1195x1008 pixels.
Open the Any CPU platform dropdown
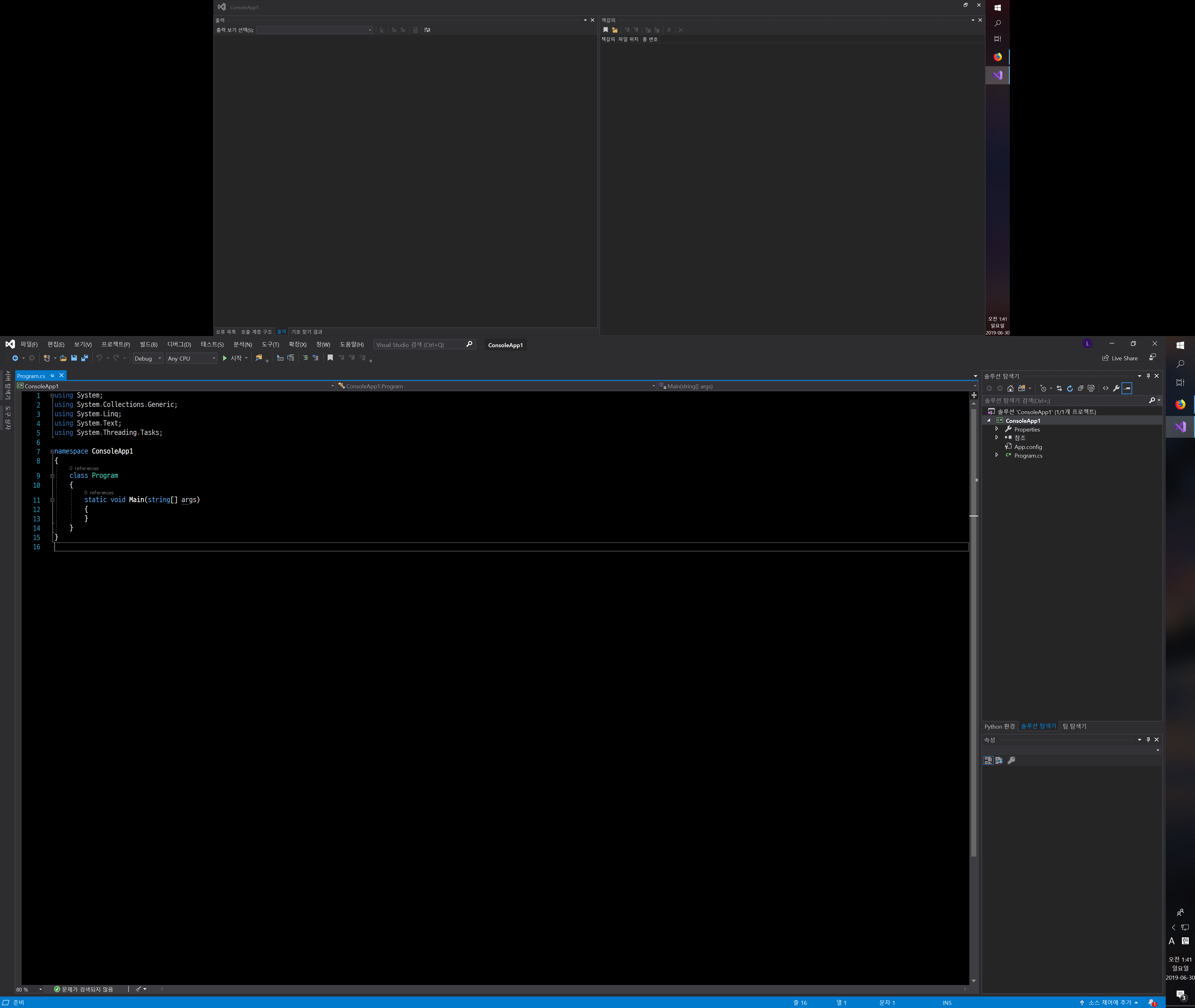(x=191, y=358)
